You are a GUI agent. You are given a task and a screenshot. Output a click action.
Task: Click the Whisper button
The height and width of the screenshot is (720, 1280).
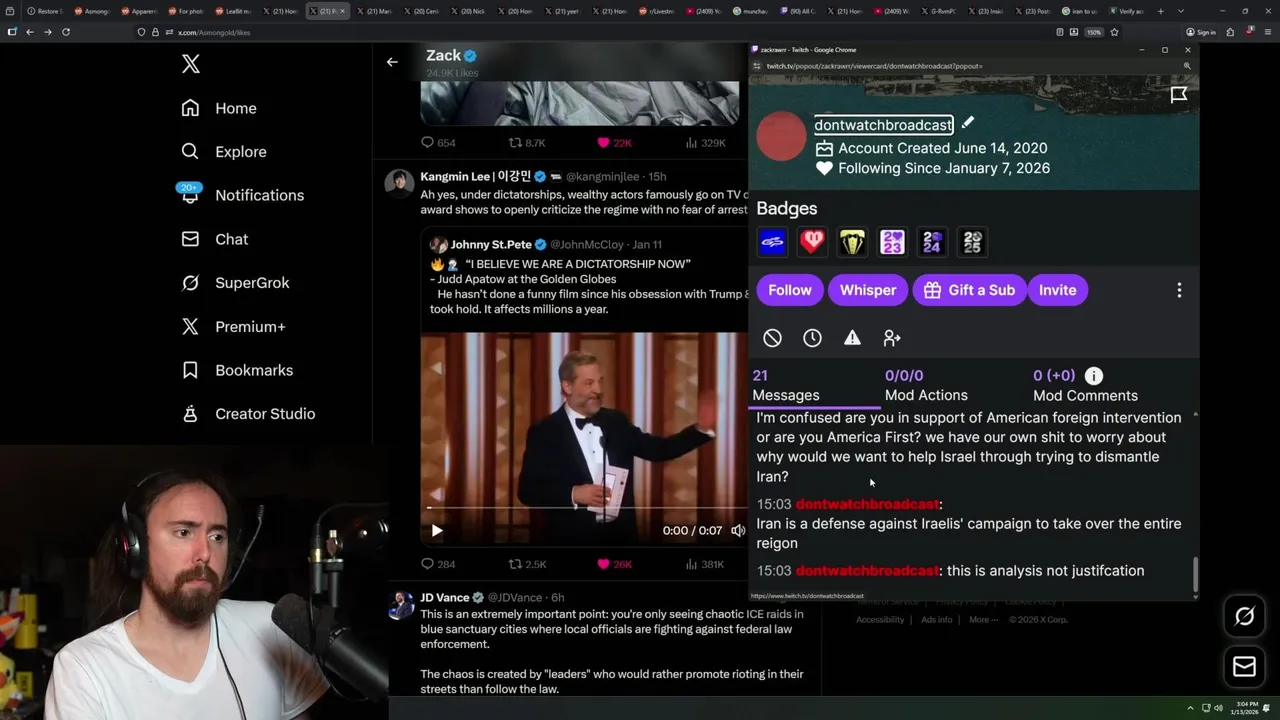click(868, 290)
